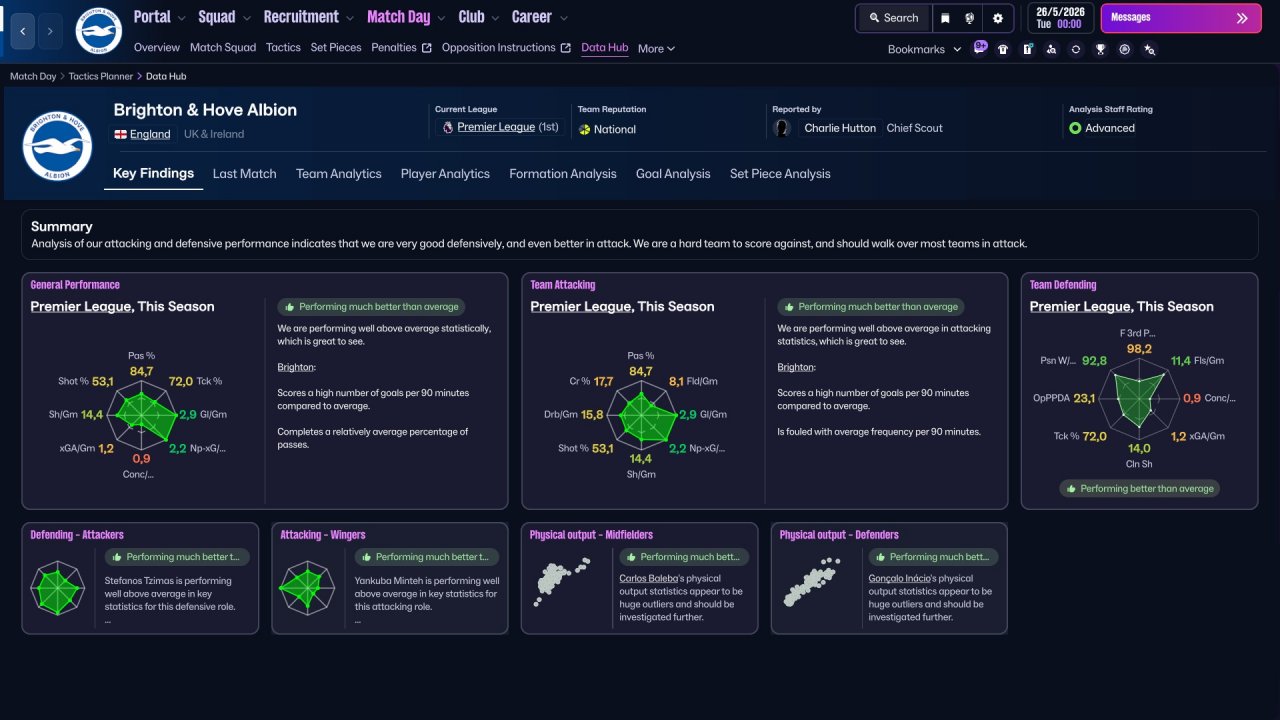This screenshot has width=1280, height=720.
Task: Click the external link icon next to Opposition Instructions
Action: point(565,48)
